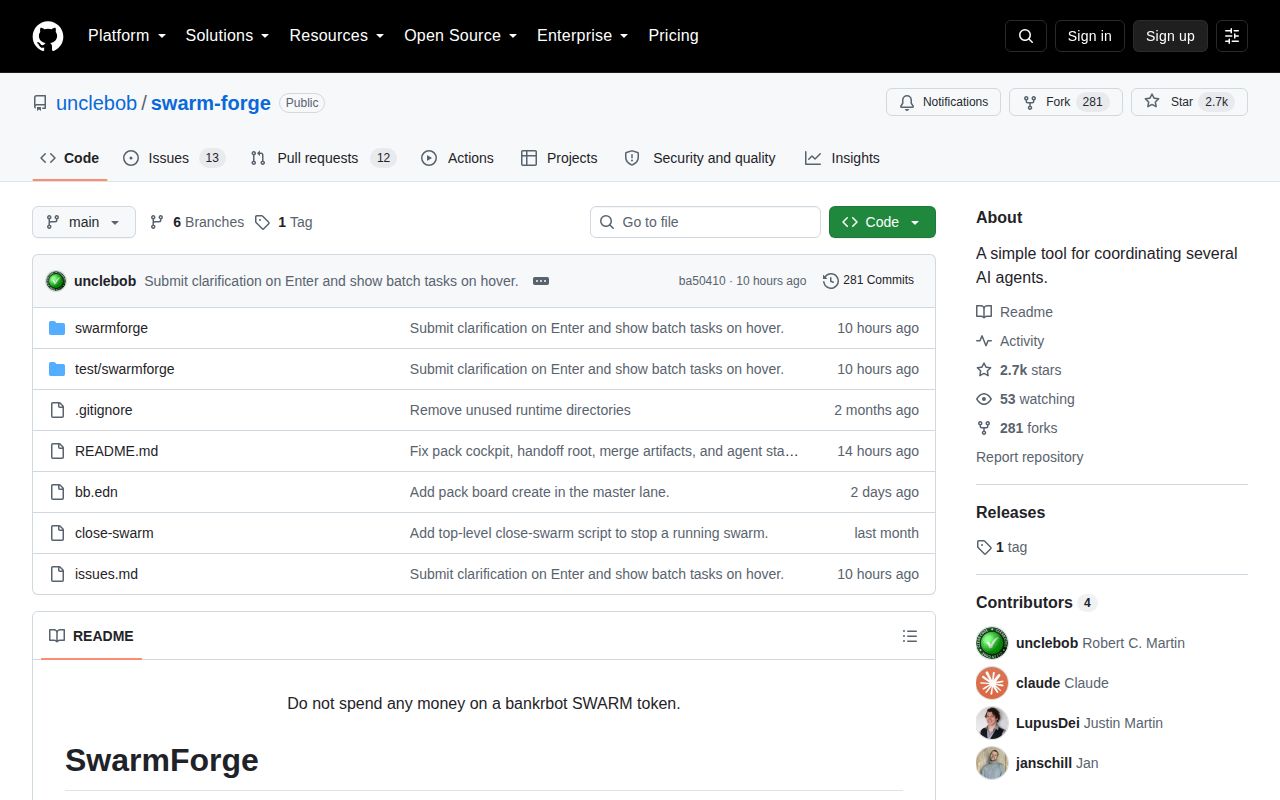Click the file icon beside bb.edn
This screenshot has width=1280, height=800.
coord(57,492)
